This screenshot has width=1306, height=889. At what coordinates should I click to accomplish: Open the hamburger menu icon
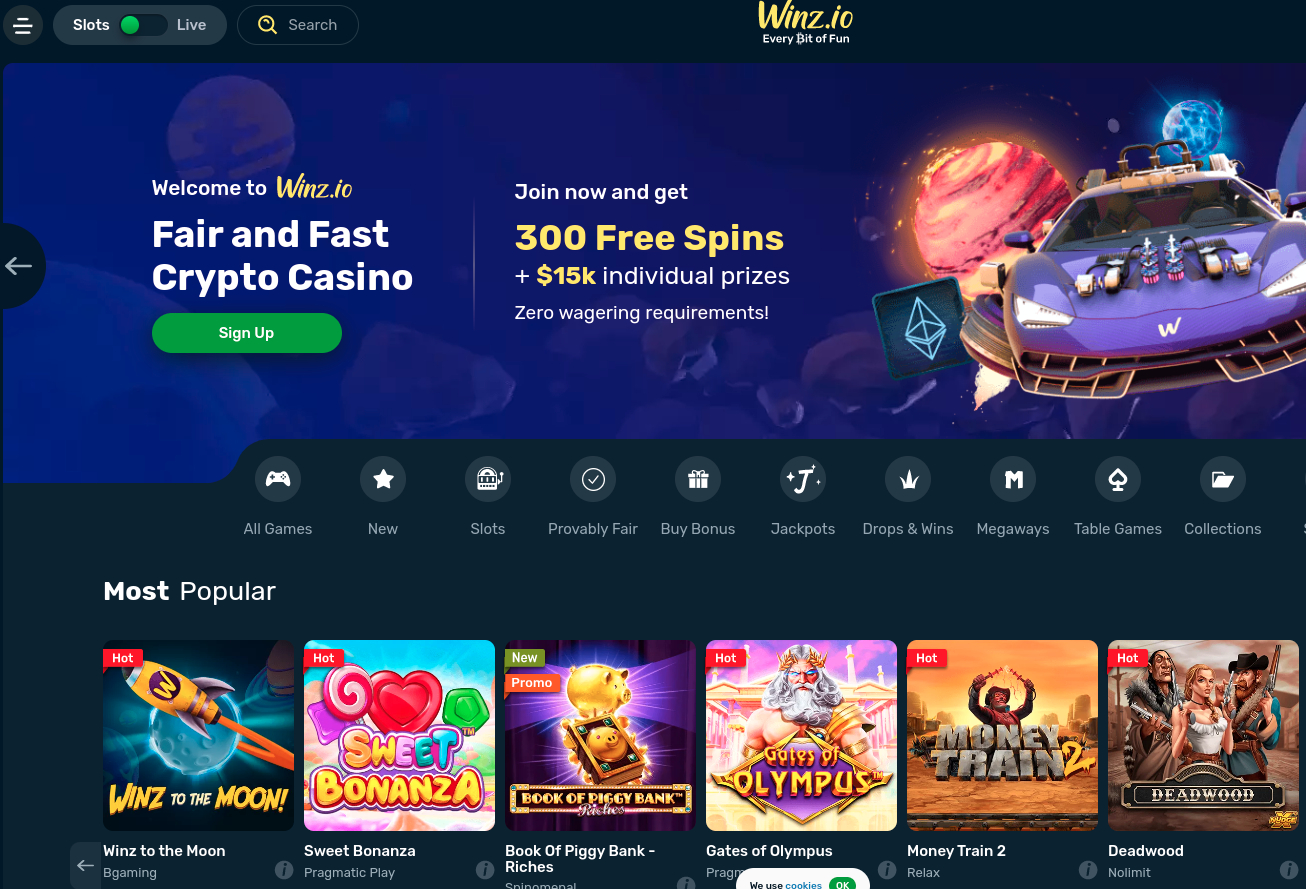pos(23,25)
